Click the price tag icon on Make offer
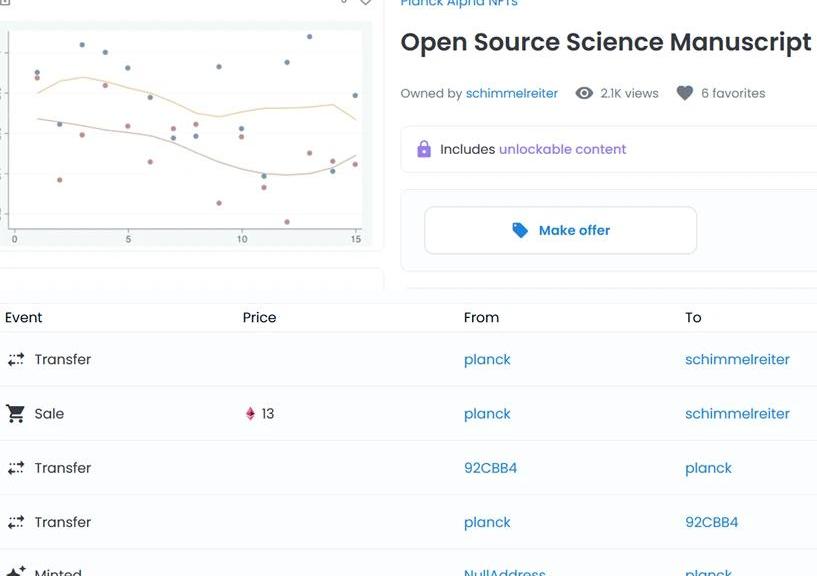The width and height of the screenshot is (817, 576). (x=520, y=230)
